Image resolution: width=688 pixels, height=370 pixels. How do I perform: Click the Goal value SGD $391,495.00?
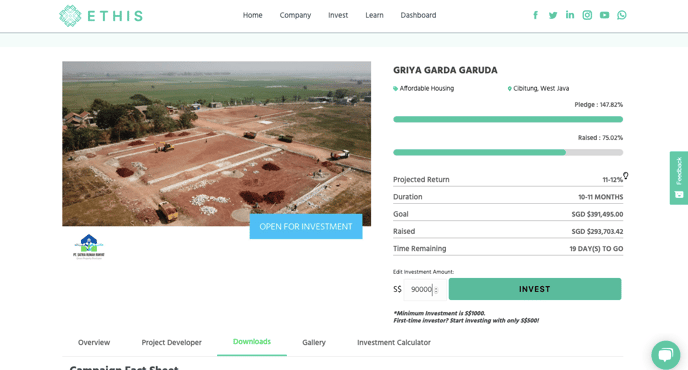pos(597,214)
